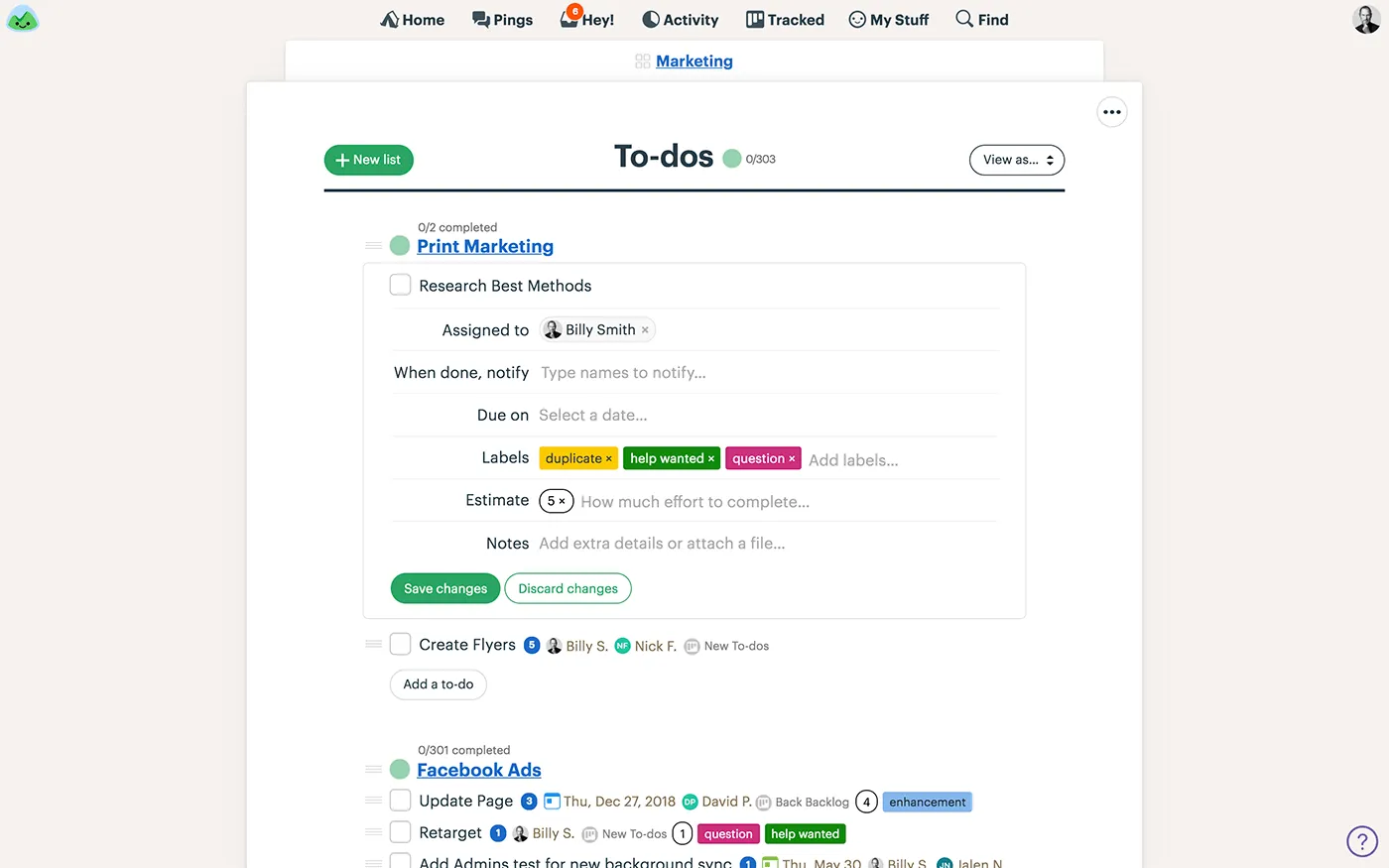Click the progress circle beside Facebook Ads
The image size is (1389, 868).
coord(400,769)
